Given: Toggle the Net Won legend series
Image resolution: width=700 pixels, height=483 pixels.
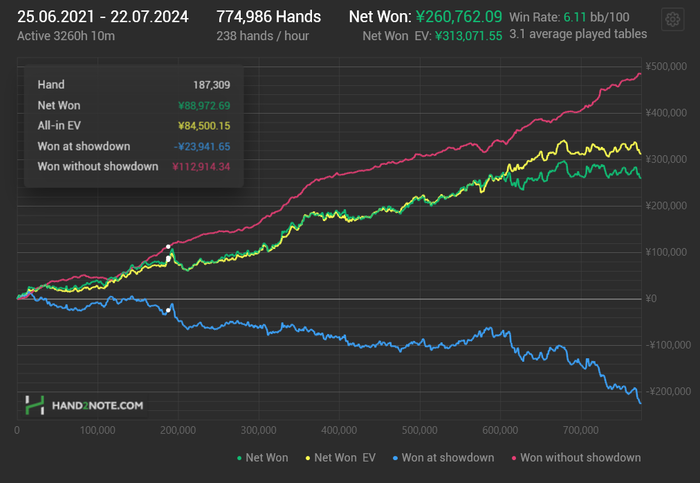Looking at the screenshot, I should 262,458.
